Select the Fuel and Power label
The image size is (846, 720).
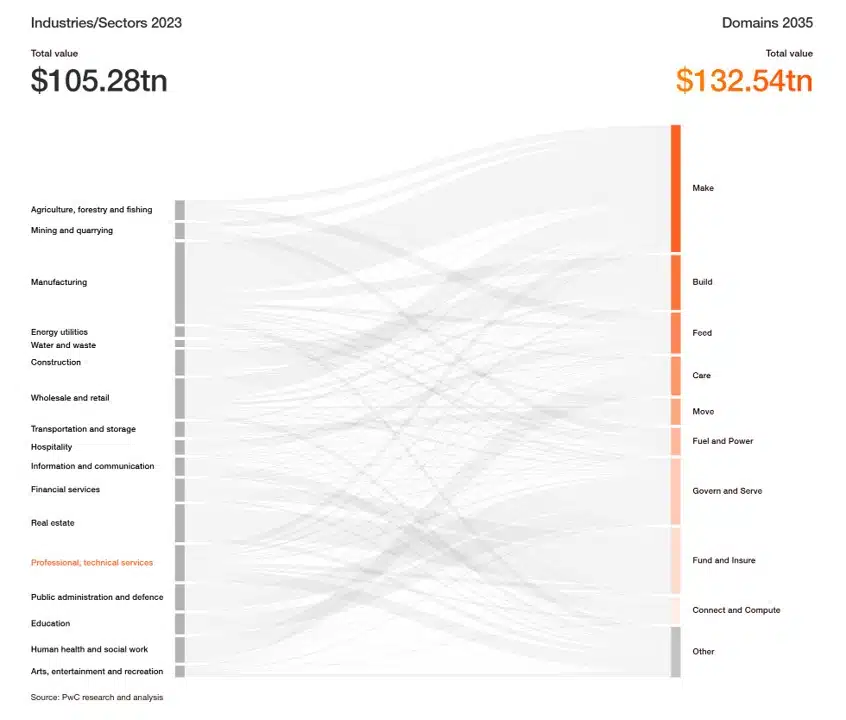[x=722, y=441]
